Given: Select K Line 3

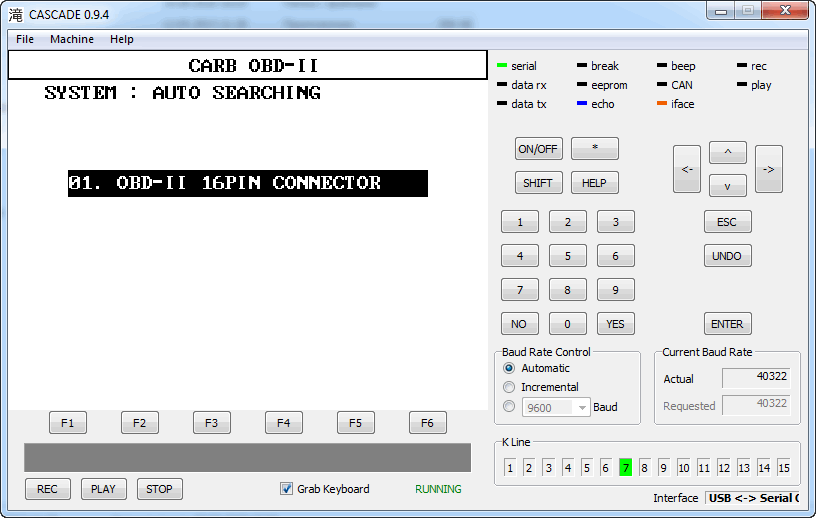Looking at the screenshot, I should 549,468.
